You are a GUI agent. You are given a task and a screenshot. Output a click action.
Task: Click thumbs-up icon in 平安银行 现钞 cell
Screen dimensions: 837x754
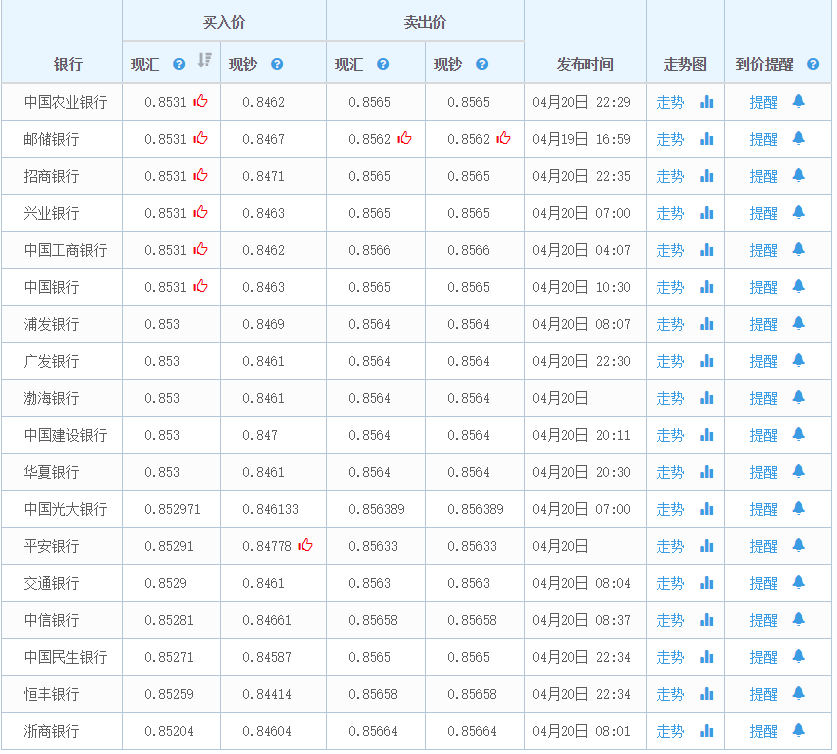coord(305,545)
